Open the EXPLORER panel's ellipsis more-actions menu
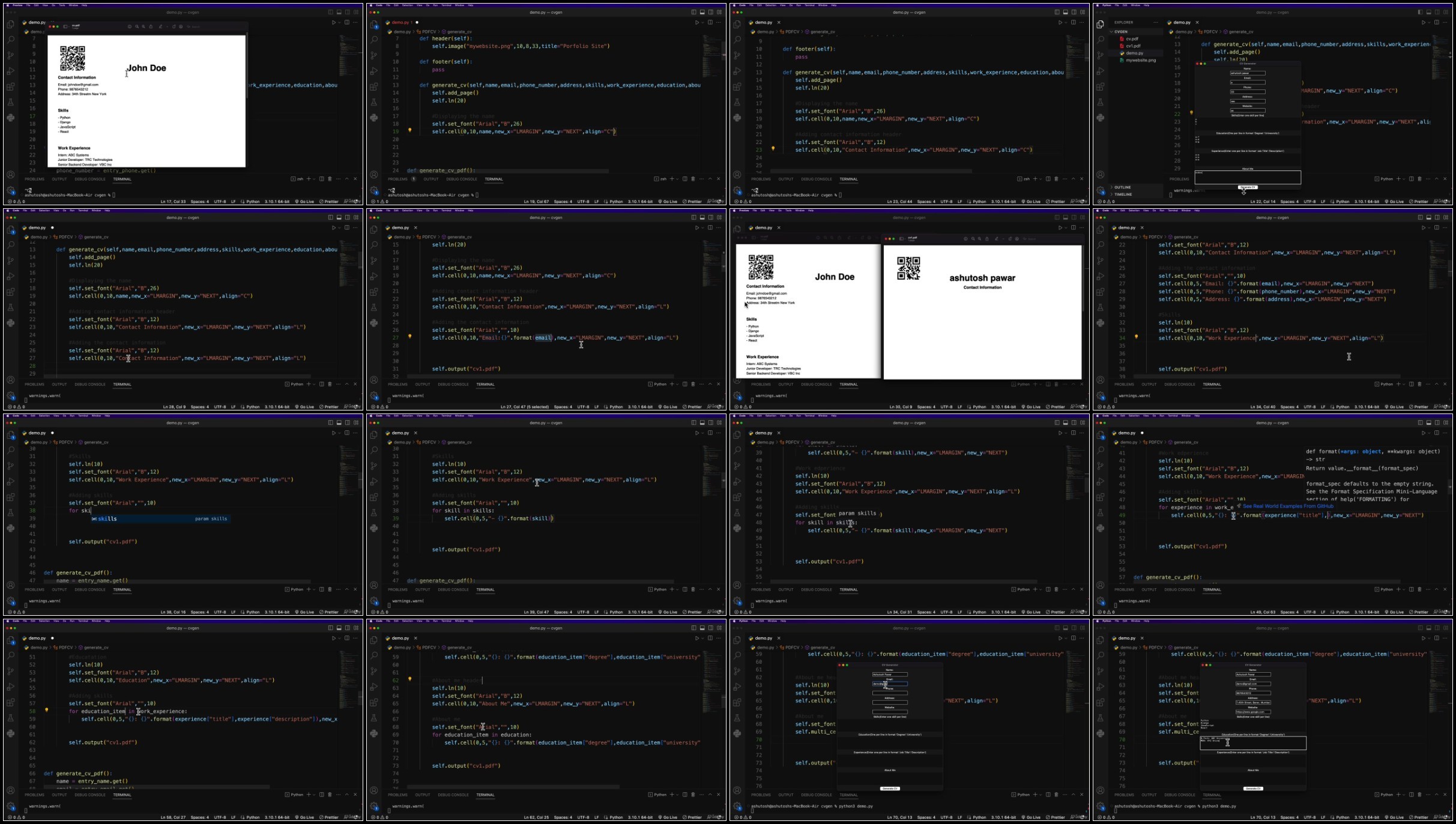This screenshot has height=824, width=1456. [1155, 22]
